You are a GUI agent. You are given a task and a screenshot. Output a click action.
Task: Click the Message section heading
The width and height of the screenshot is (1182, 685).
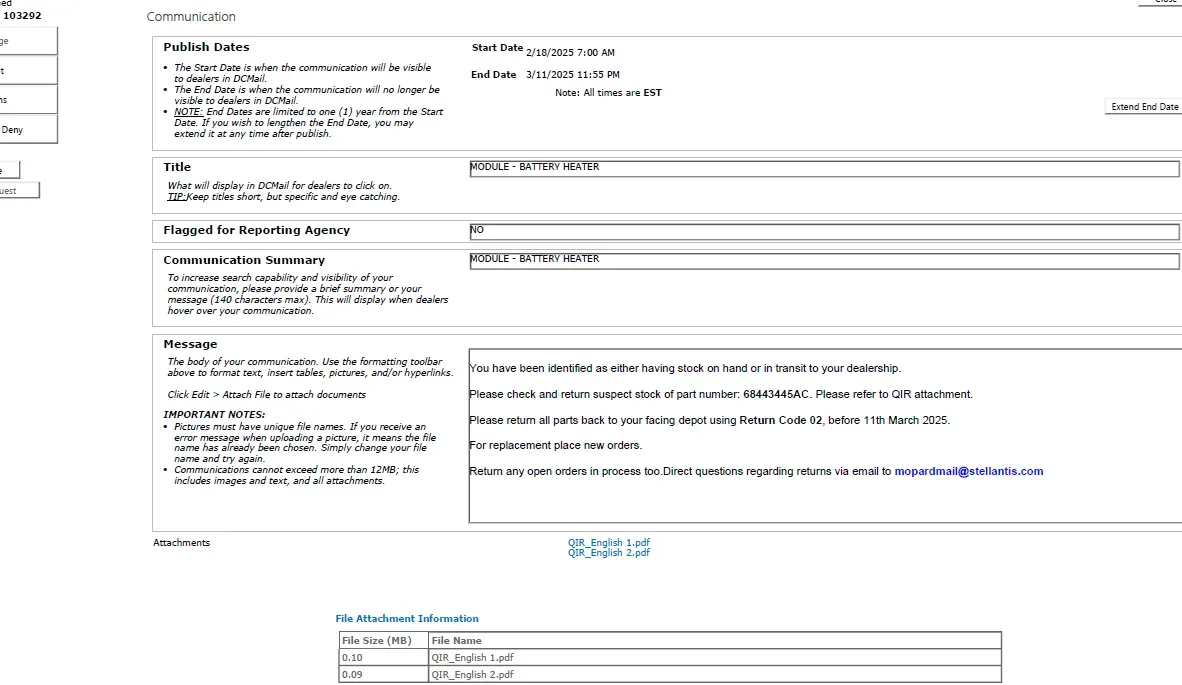(190, 344)
